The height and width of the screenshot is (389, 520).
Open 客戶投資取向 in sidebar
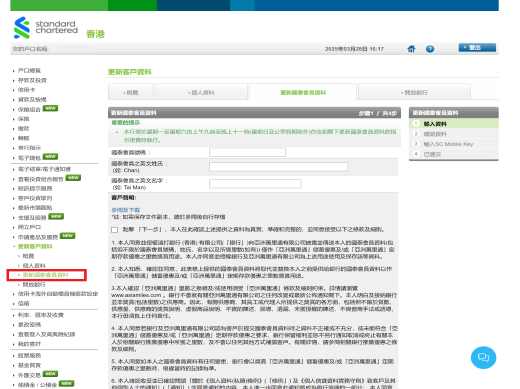click(35, 198)
